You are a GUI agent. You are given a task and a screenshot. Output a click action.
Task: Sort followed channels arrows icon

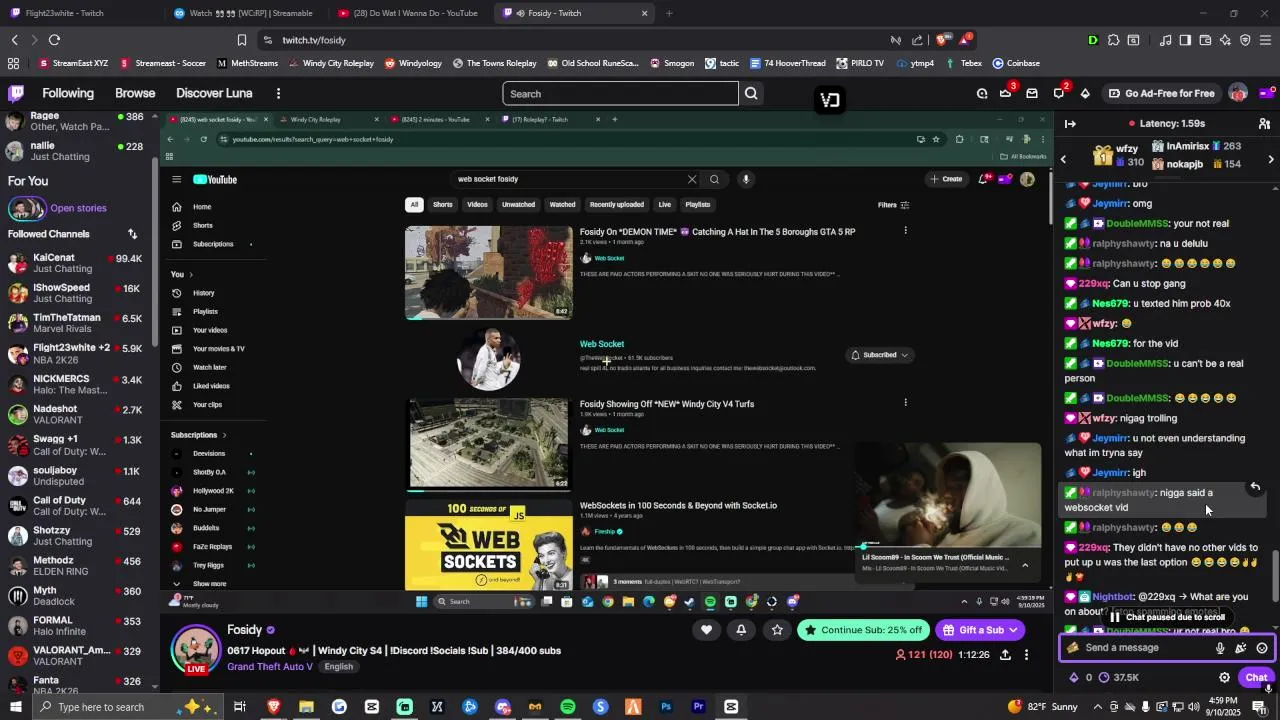[x=132, y=234]
